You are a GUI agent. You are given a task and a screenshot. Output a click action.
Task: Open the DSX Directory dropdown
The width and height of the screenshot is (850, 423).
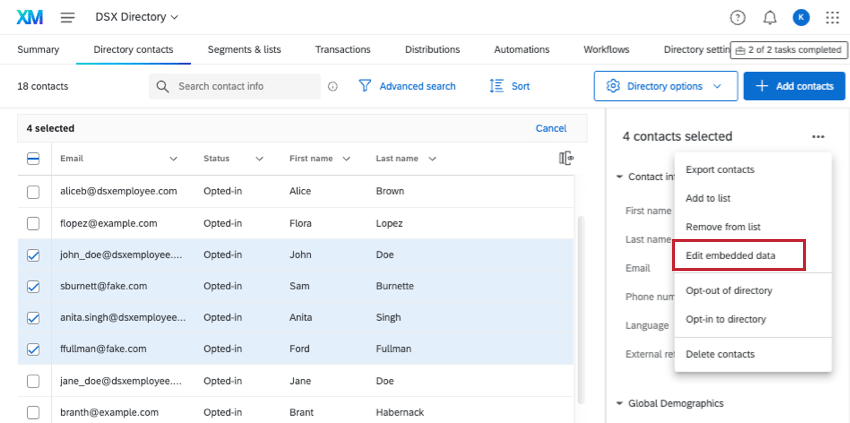point(137,17)
